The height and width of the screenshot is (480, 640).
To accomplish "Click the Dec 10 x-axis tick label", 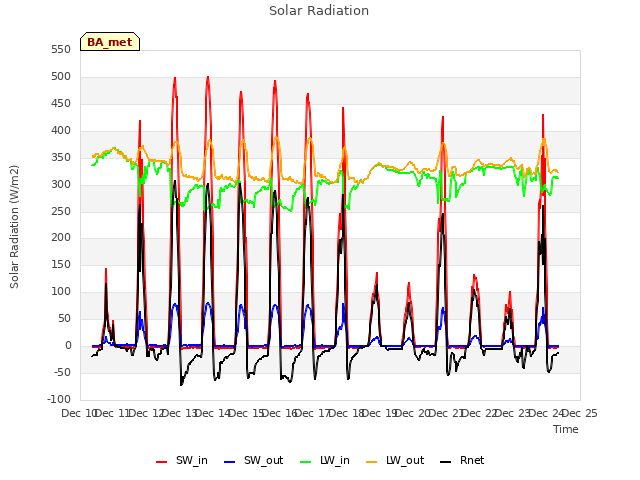I will [78, 413].
